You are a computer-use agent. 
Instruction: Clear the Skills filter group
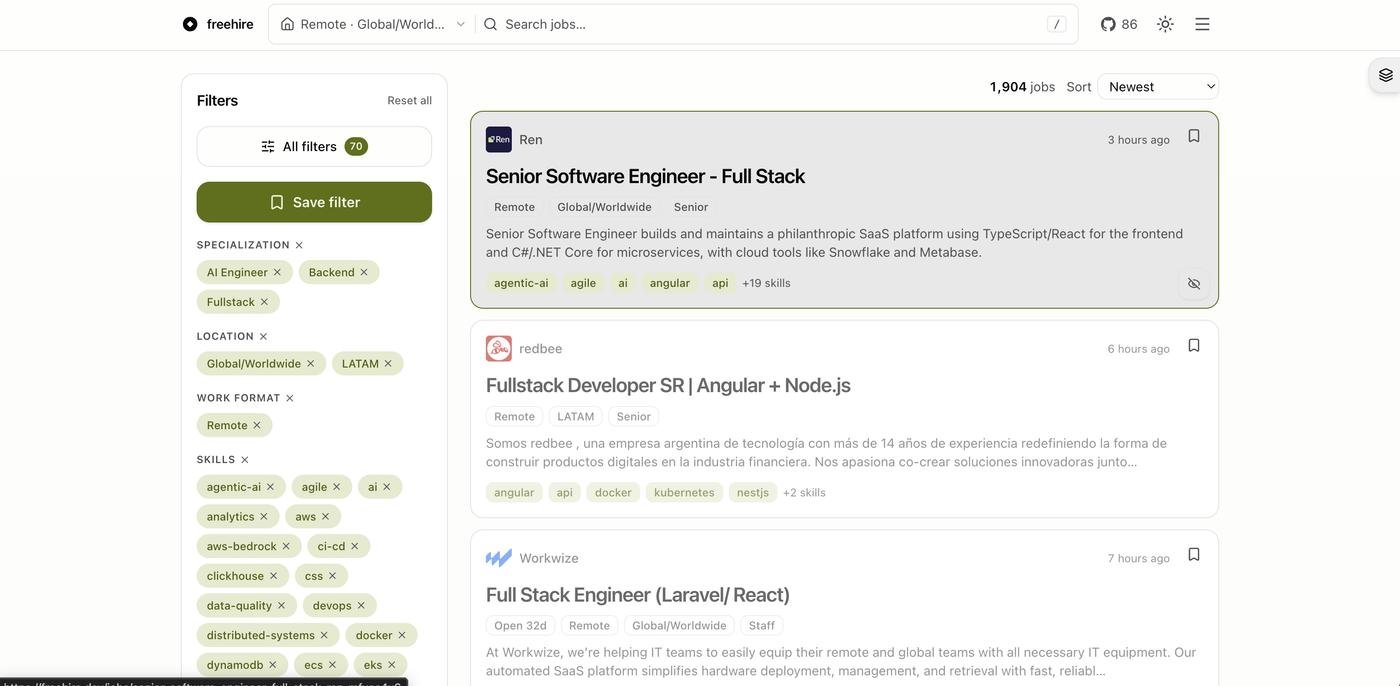click(245, 460)
